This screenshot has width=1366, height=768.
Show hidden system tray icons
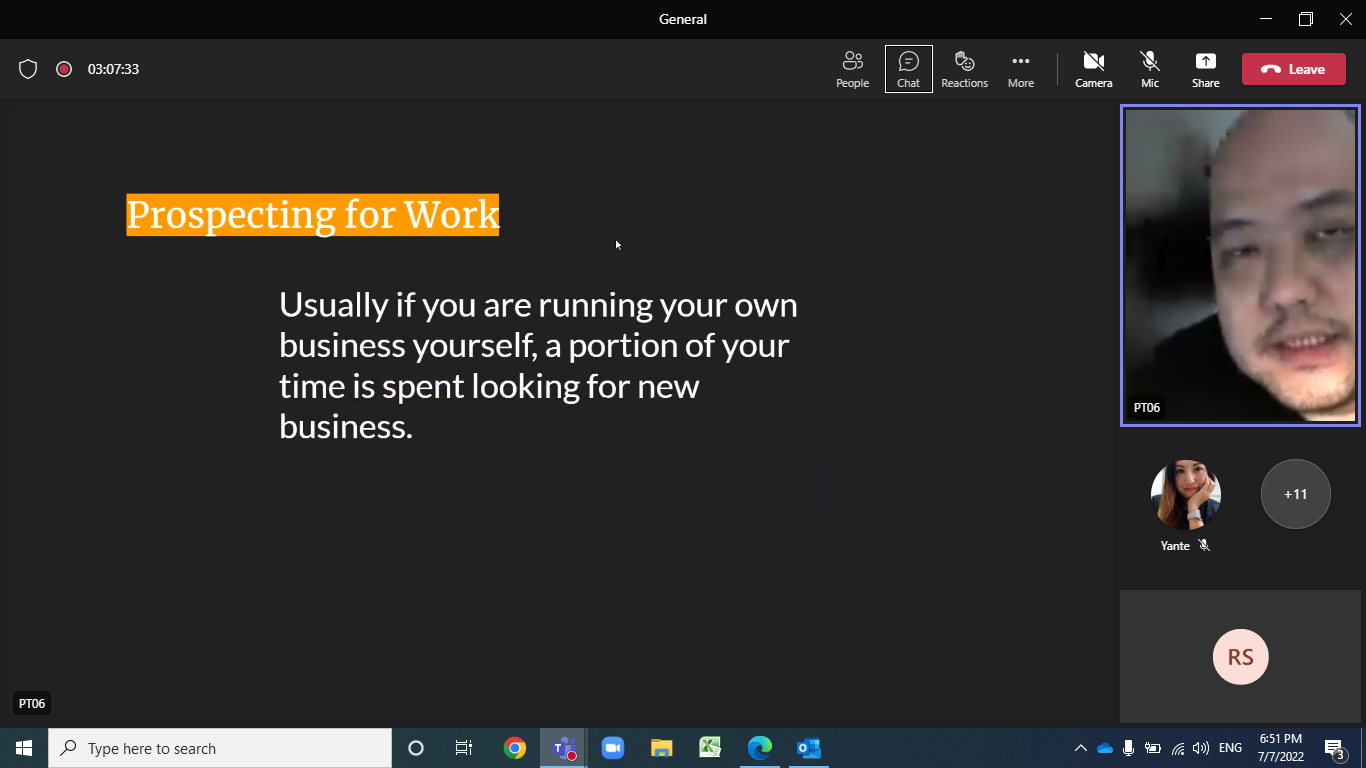[x=1080, y=748]
